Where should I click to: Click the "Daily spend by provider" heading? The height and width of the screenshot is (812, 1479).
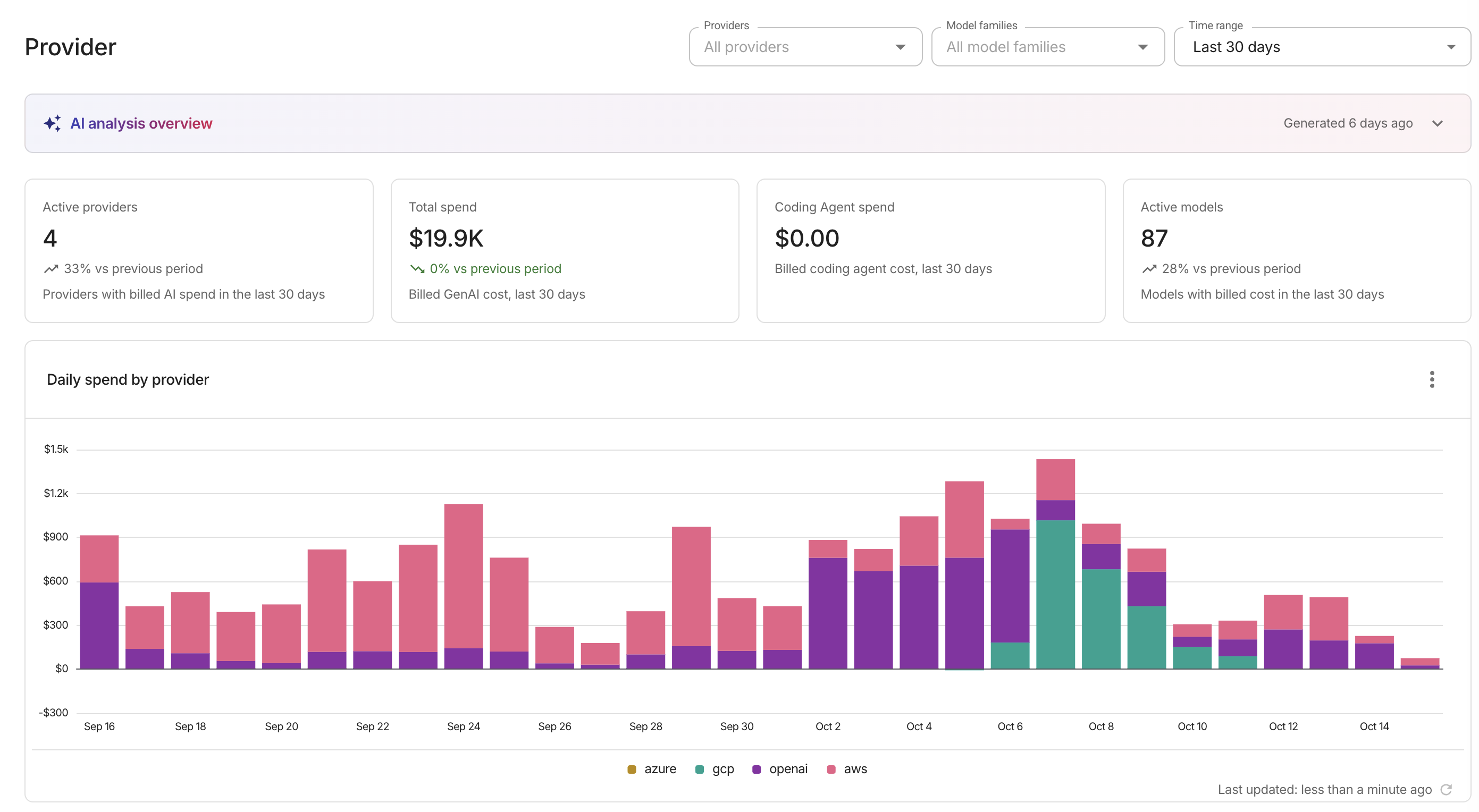(128, 379)
